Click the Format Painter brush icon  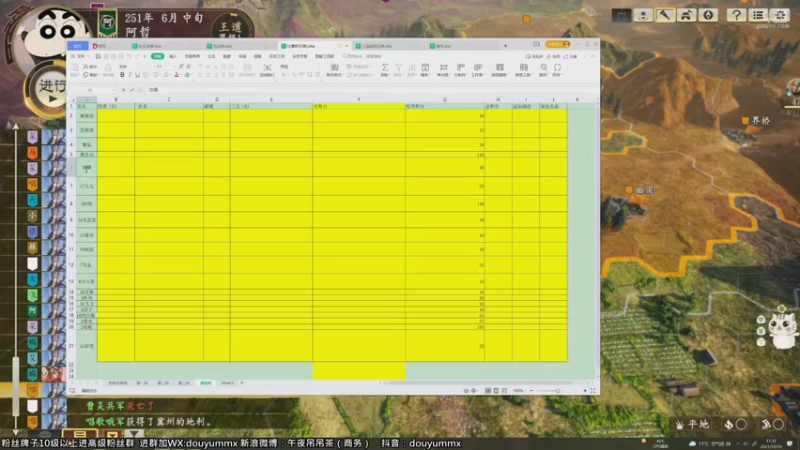pos(108,67)
